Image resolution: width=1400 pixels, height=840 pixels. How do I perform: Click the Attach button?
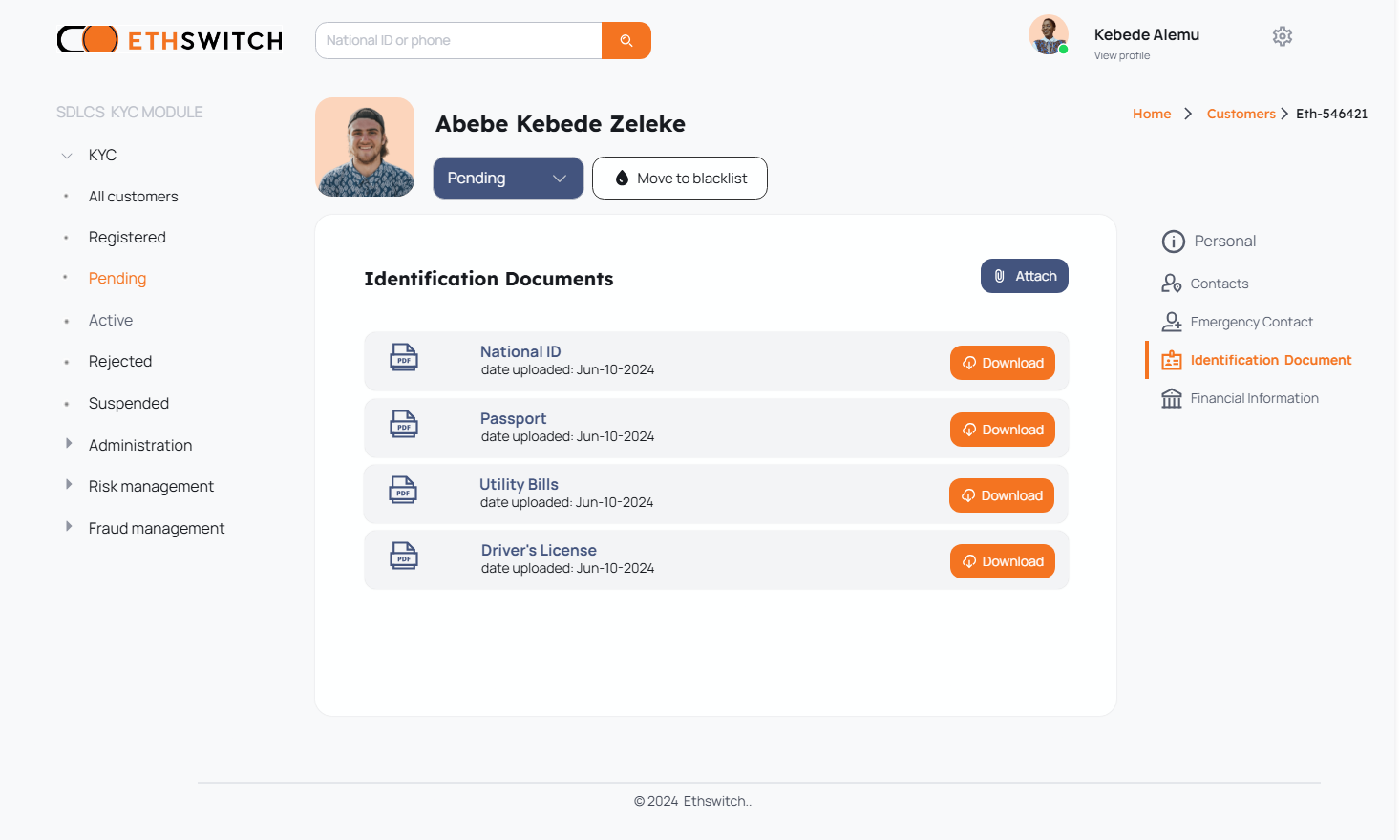(1025, 276)
